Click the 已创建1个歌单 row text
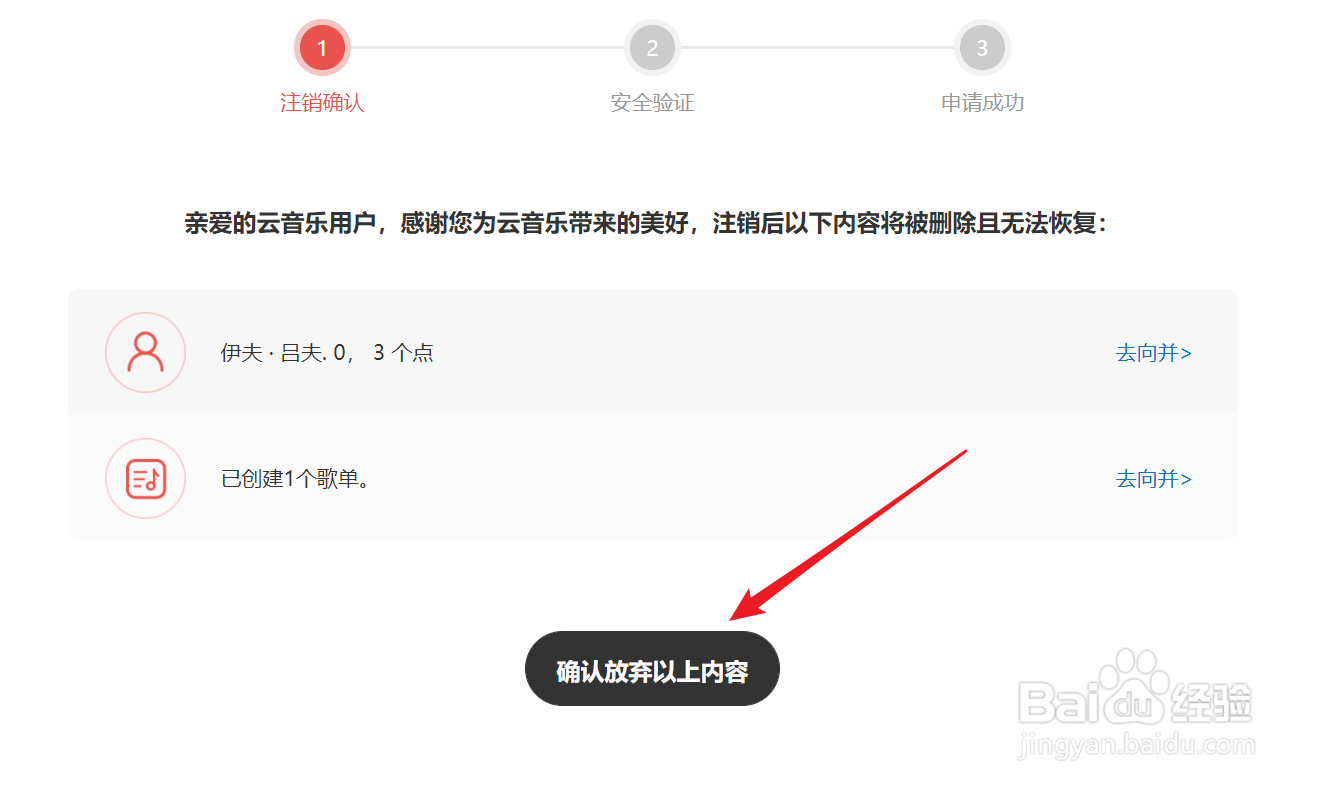Screen dimensions: 1327x790 point(296,479)
